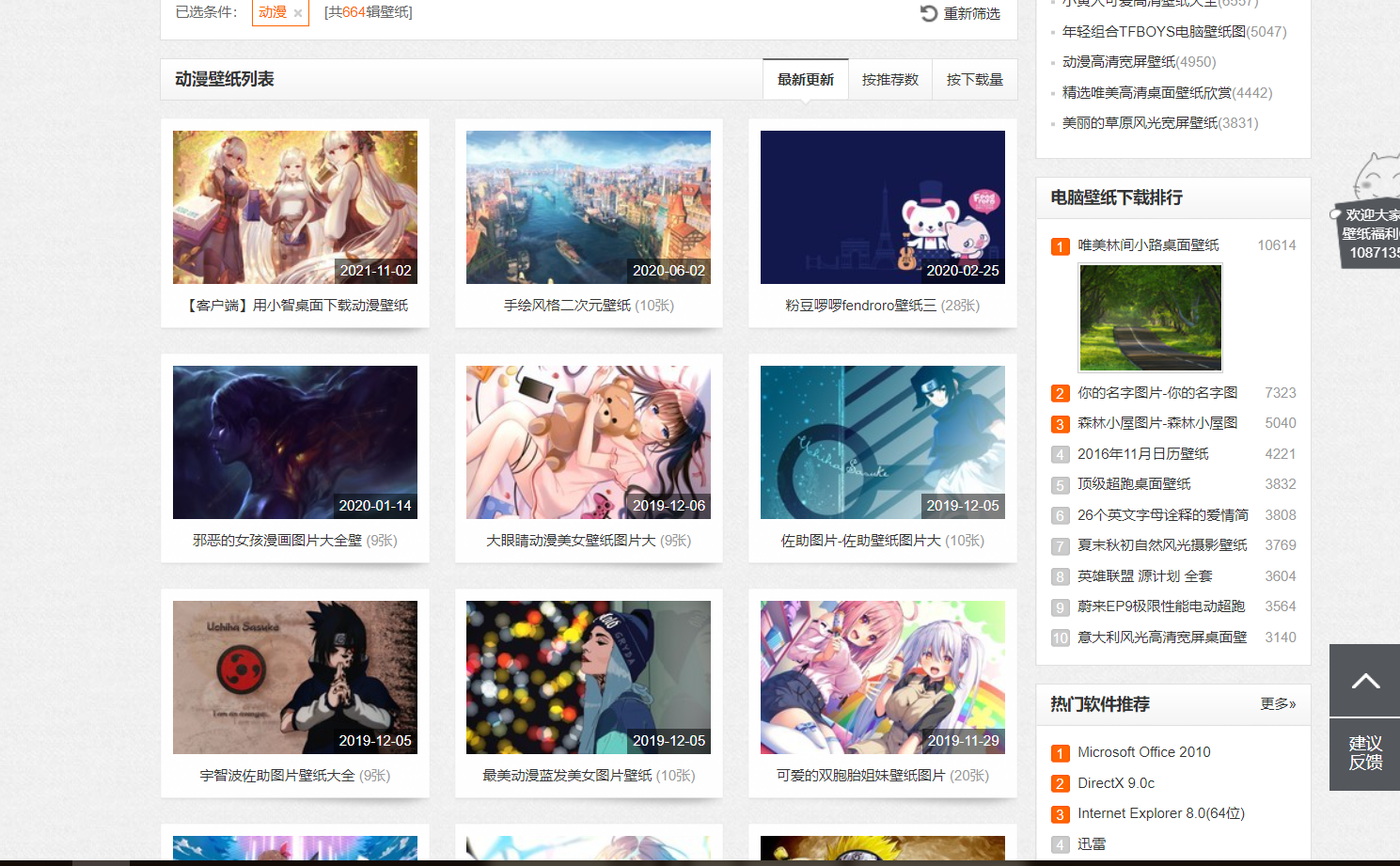
Task: Open the 大眼睛动漫美女 thumbnail image
Action: coord(589,442)
